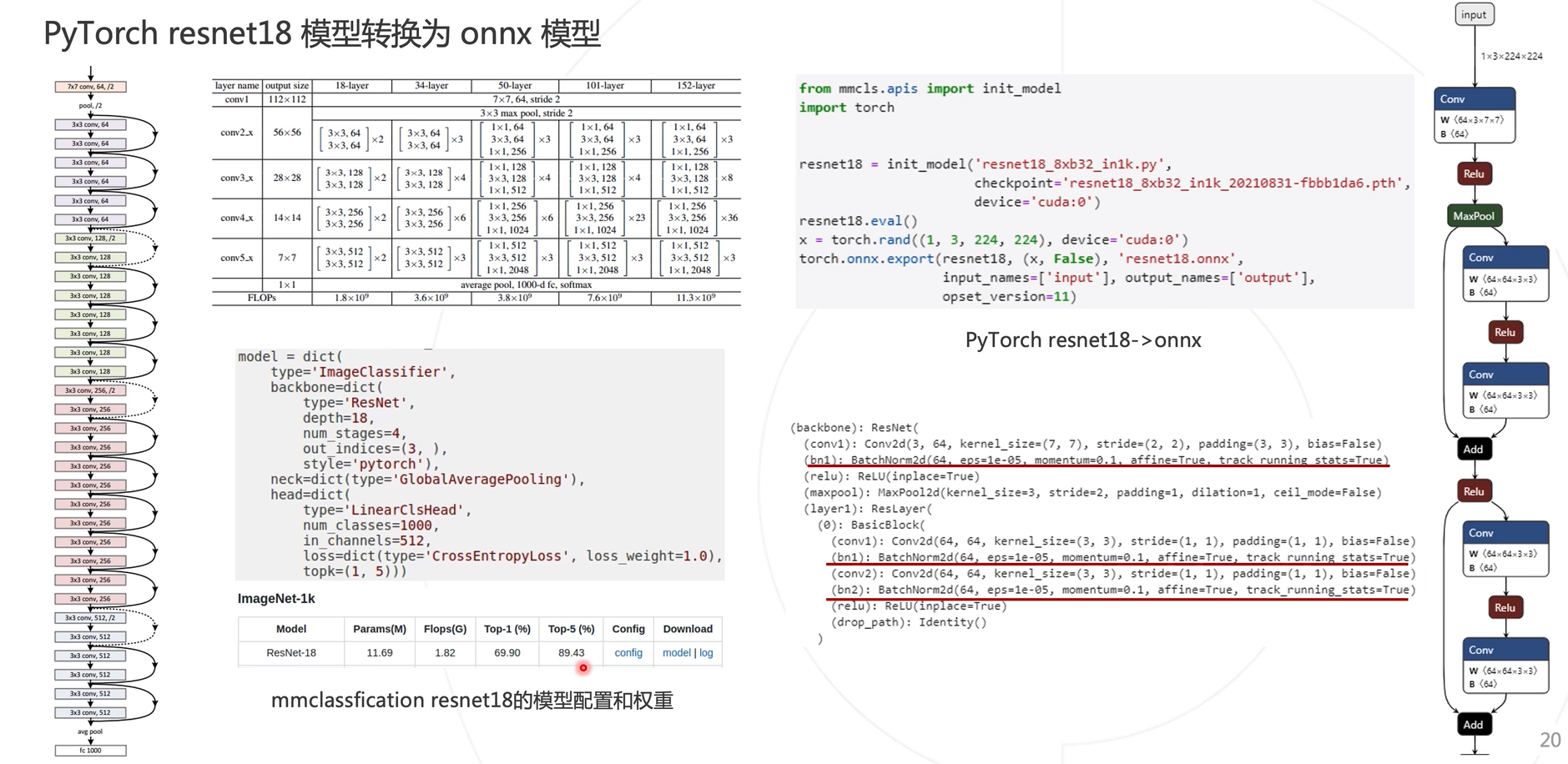Click the 'fc 1000' block in the diagram
1568x764 pixels.
point(91,751)
